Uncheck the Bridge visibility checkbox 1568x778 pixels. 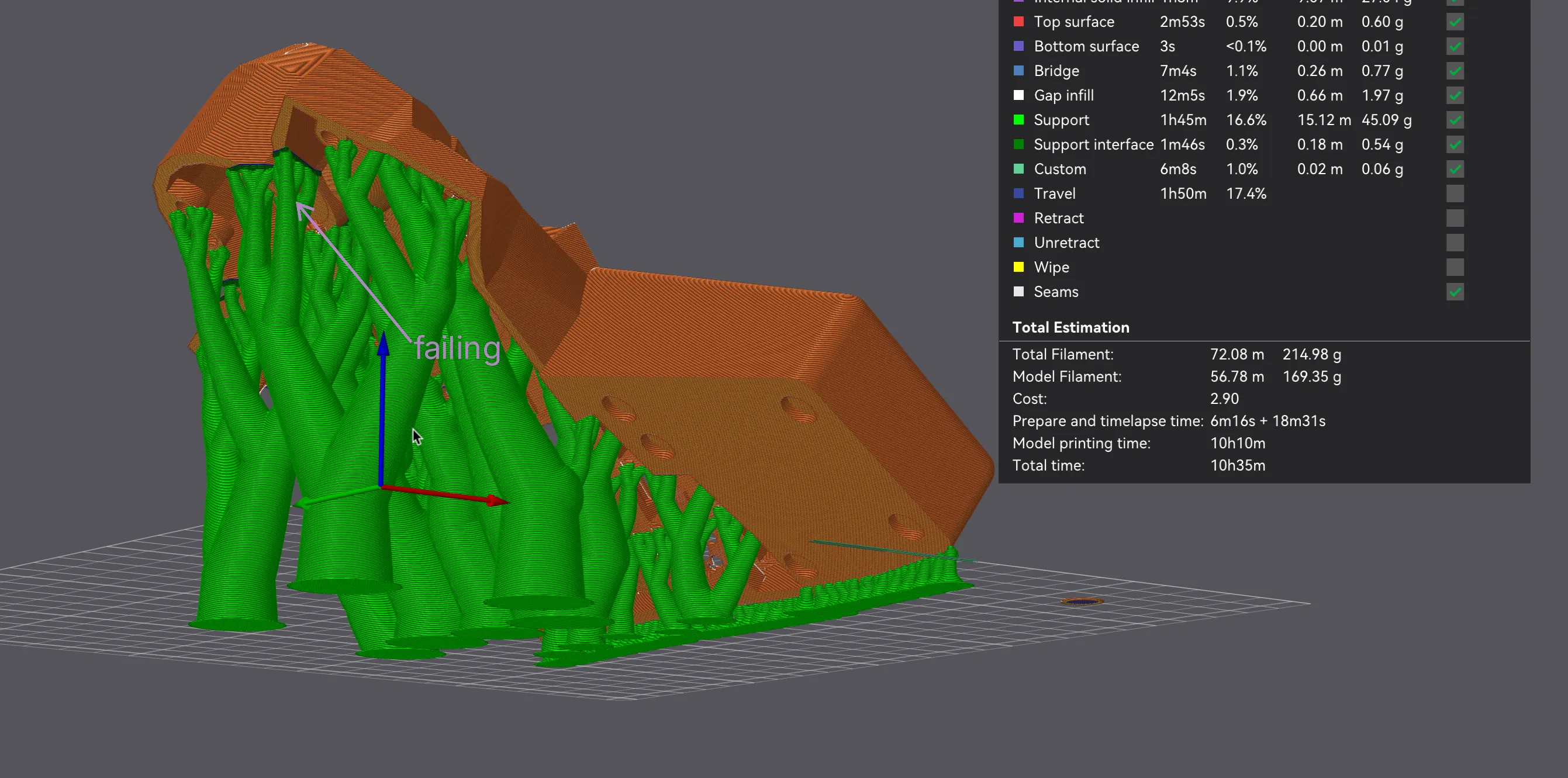(1455, 71)
